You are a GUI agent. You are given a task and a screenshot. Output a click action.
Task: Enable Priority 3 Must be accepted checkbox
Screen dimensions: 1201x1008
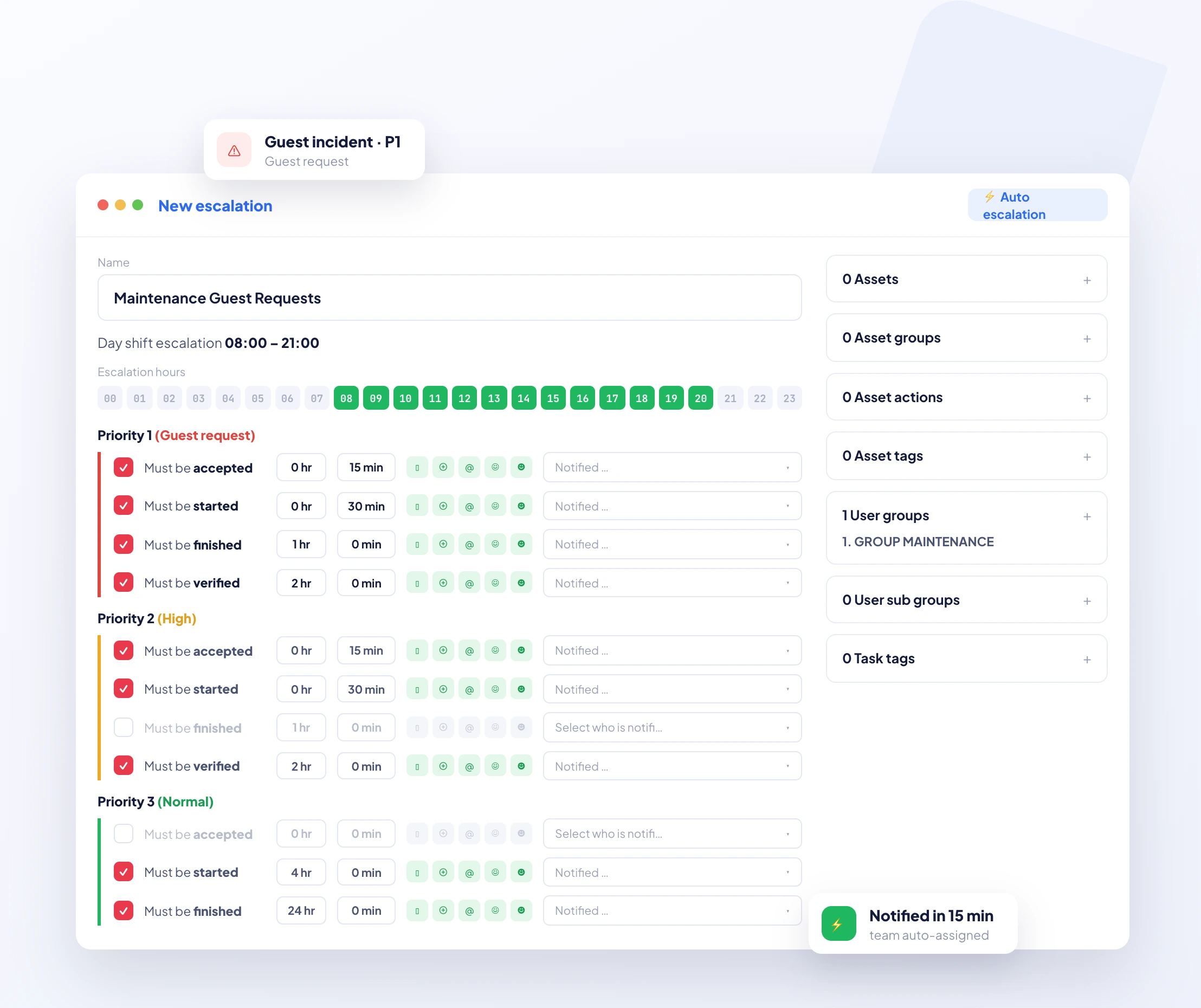point(124,833)
